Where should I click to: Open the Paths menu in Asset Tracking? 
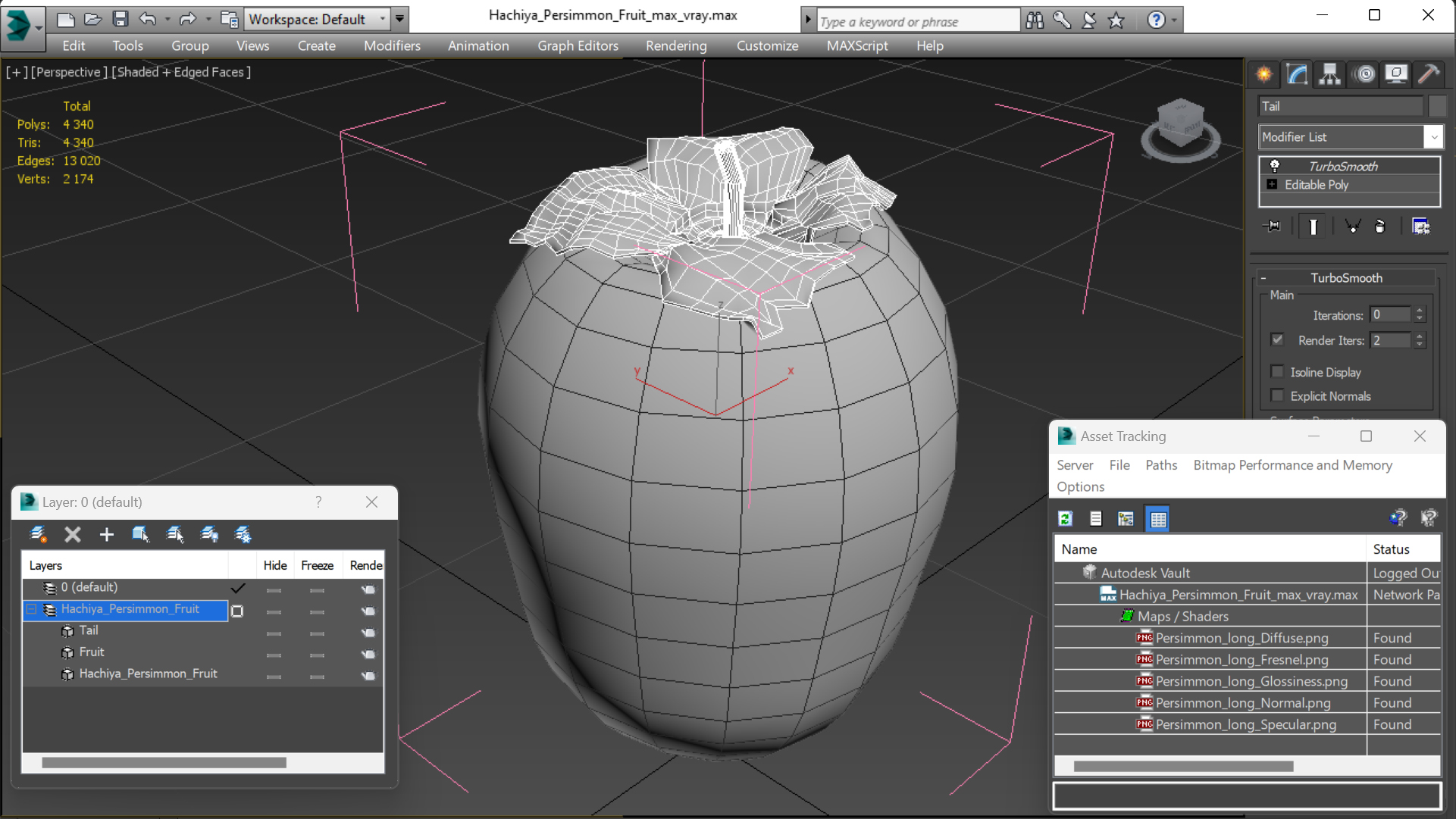click(x=1160, y=465)
